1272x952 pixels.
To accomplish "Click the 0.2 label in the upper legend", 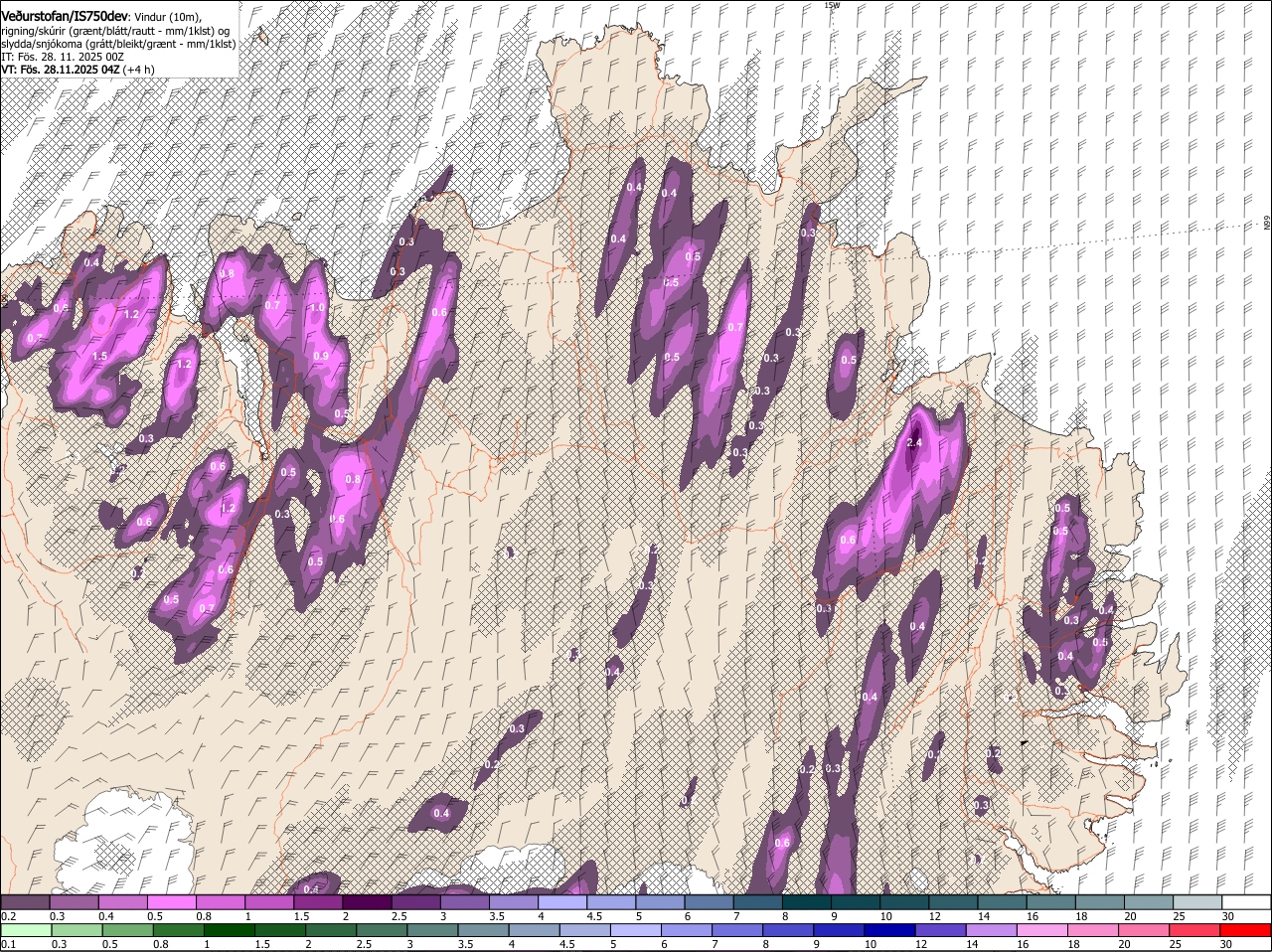I will pos(8,915).
